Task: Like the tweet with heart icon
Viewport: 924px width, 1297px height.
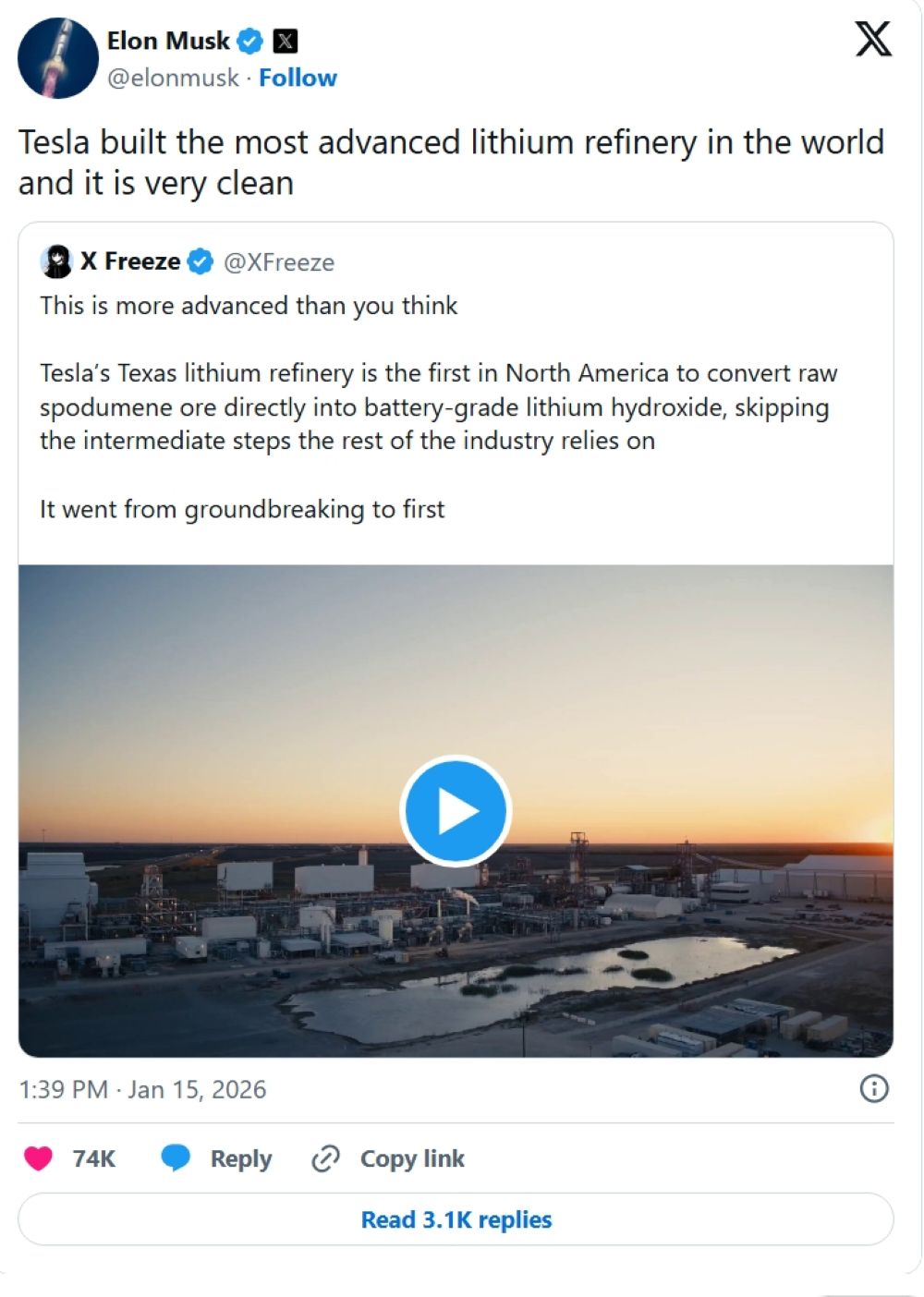Action: pos(38,1158)
